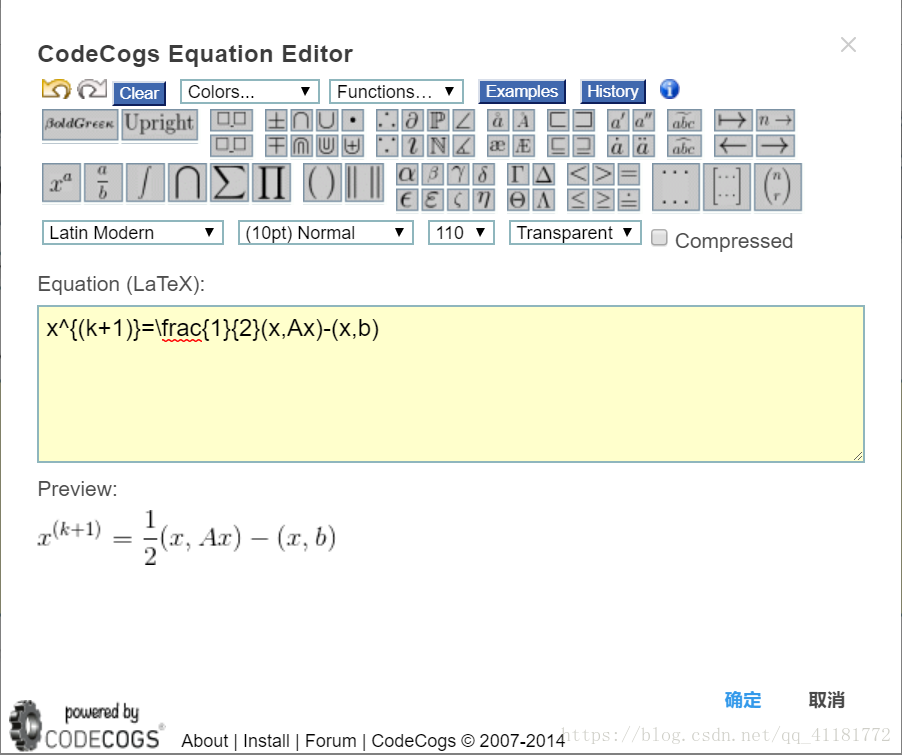902x755 pixels.
Task: Insert binomial (n r) template
Action: (x=777, y=187)
